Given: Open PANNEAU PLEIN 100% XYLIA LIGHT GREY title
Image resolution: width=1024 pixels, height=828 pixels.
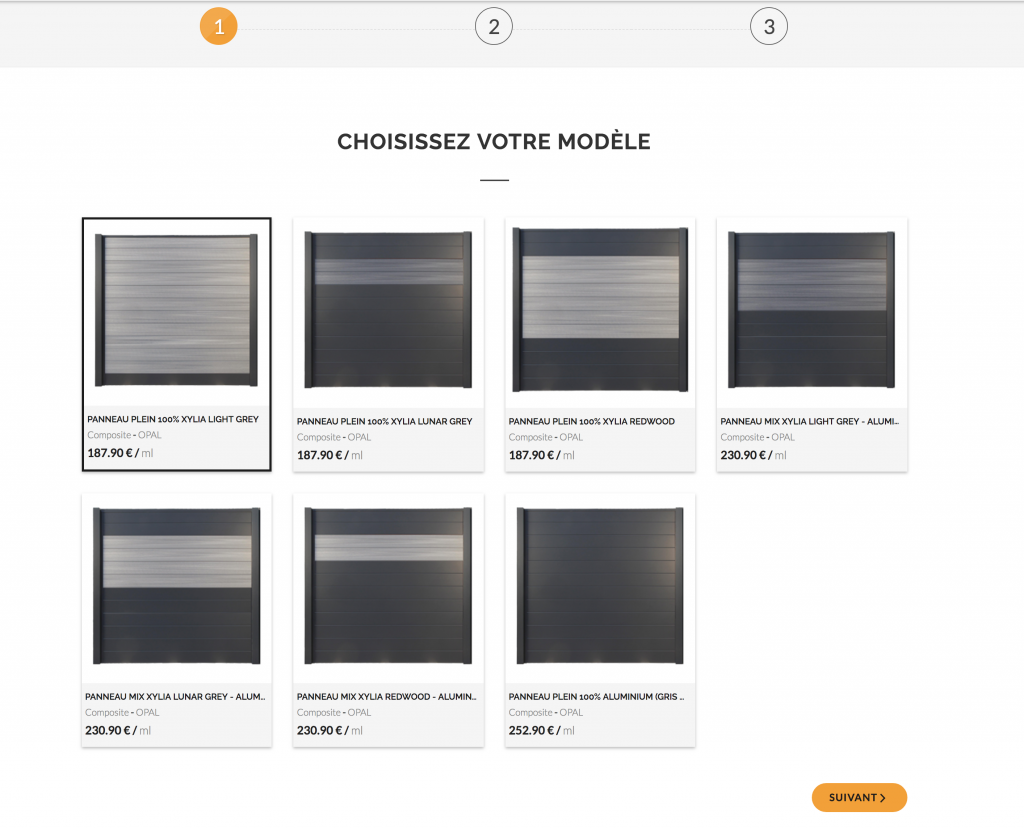Looking at the screenshot, I should click(173, 419).
